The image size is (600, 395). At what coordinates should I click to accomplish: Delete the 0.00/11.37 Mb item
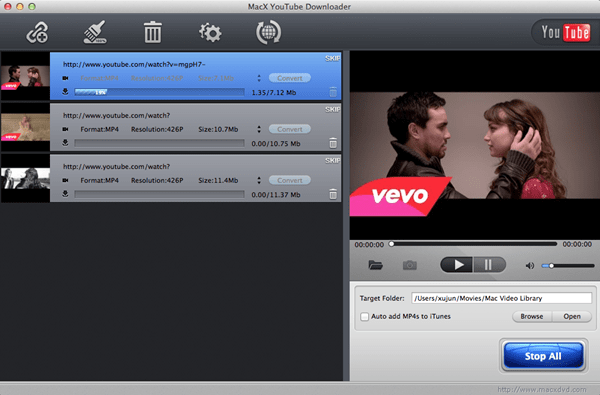pyautogui.click(x=333, y=194)
